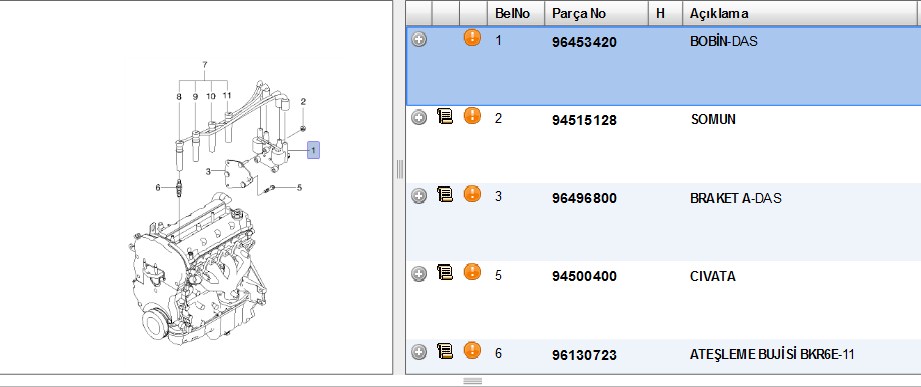
Task: Click orange warning icon for BRAKET A-DAS
Action: click(472, 194)
